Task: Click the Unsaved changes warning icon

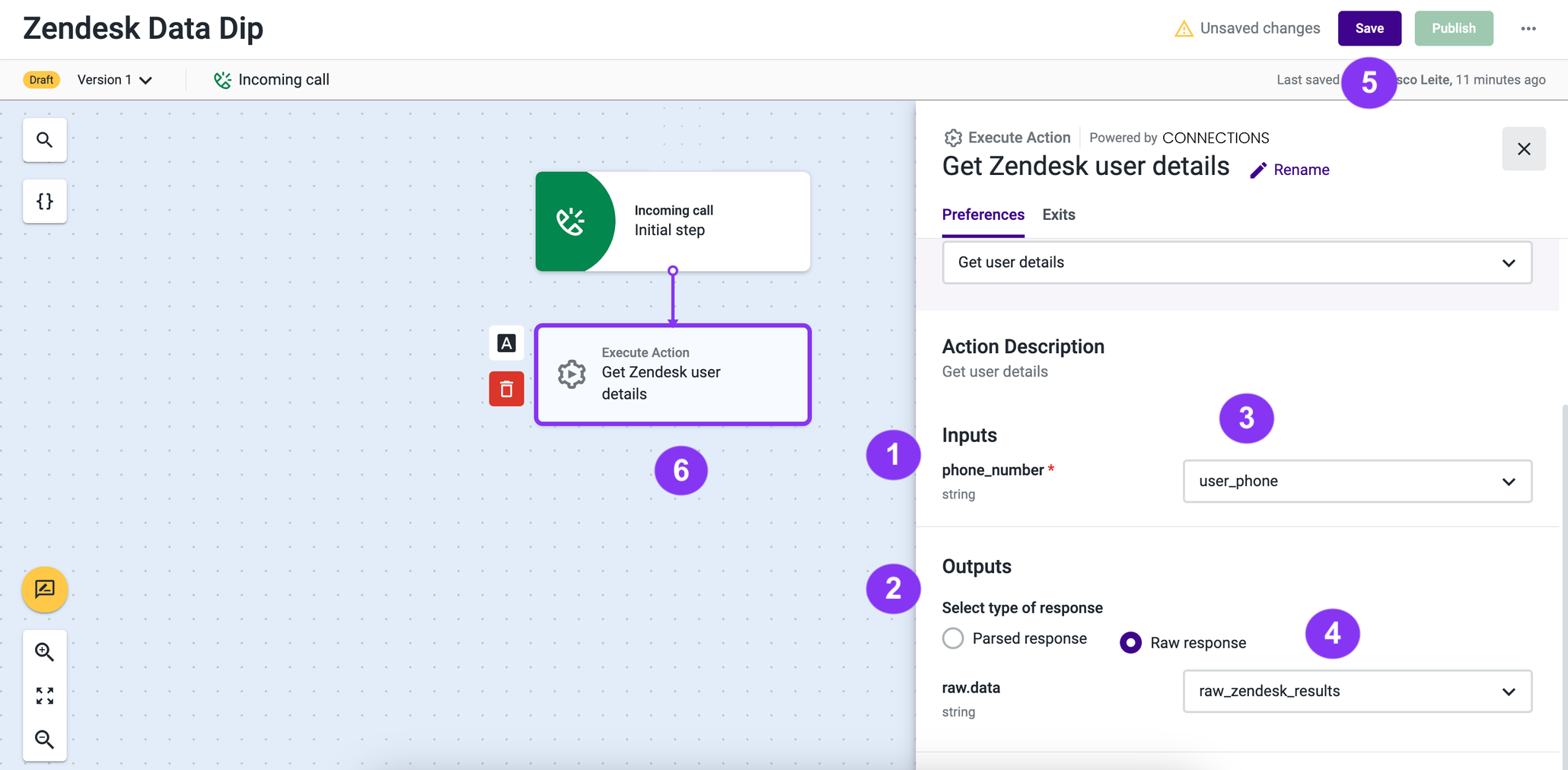Action: point(1184,29)
